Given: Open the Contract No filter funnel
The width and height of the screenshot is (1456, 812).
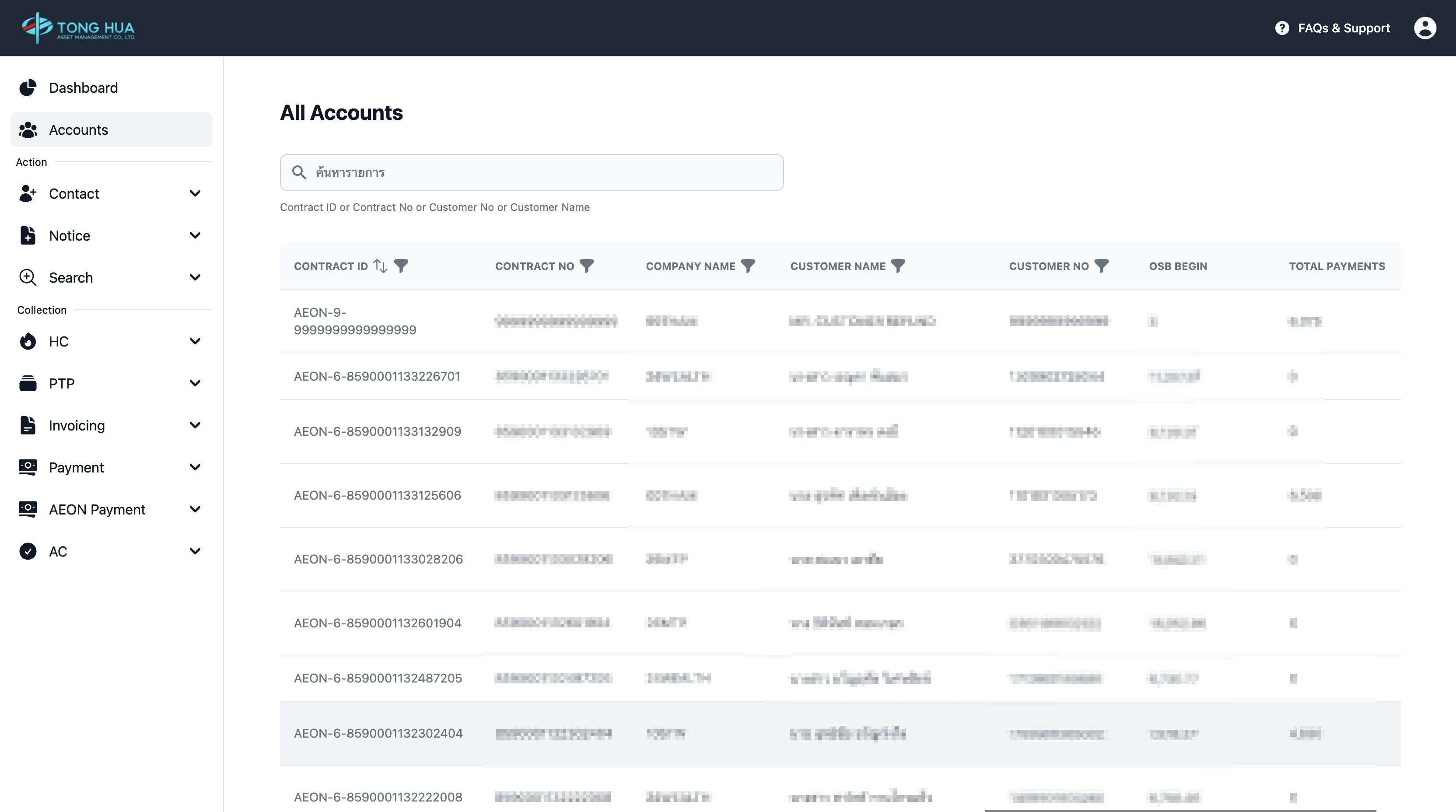Looking at the screenshot, I should pyautogui.click(x=587, y=266).
